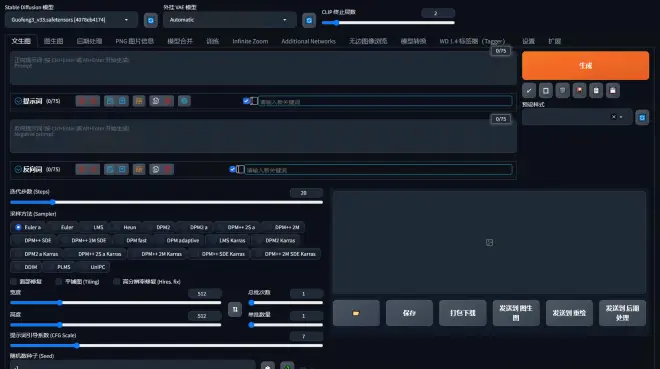
Task: Click the orange Generate button
Action: tap(585, 66)
